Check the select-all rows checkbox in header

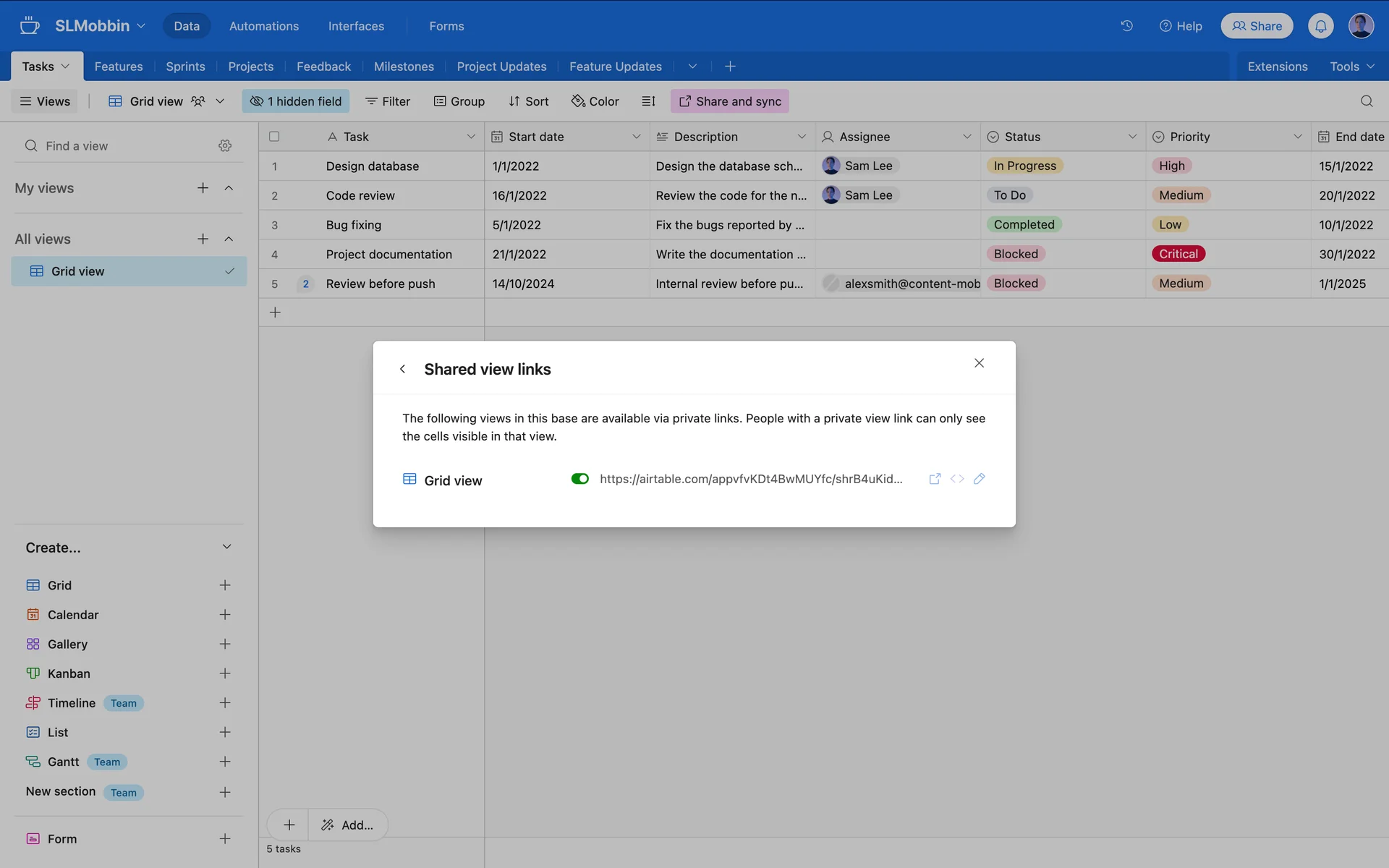point(274,137)
